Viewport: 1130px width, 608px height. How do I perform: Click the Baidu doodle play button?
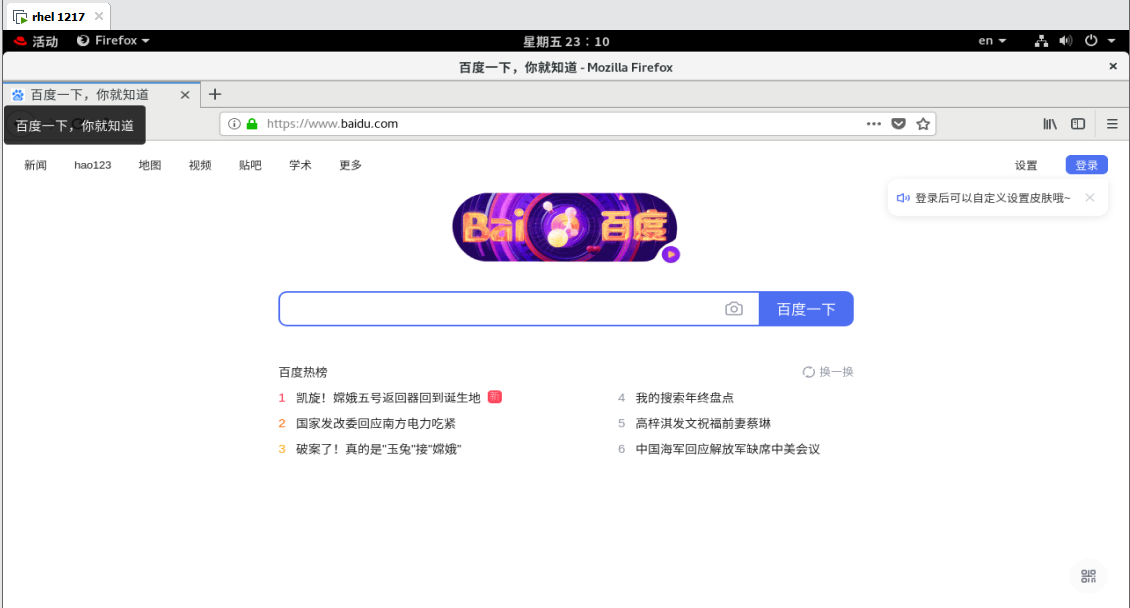click(671, 254)
